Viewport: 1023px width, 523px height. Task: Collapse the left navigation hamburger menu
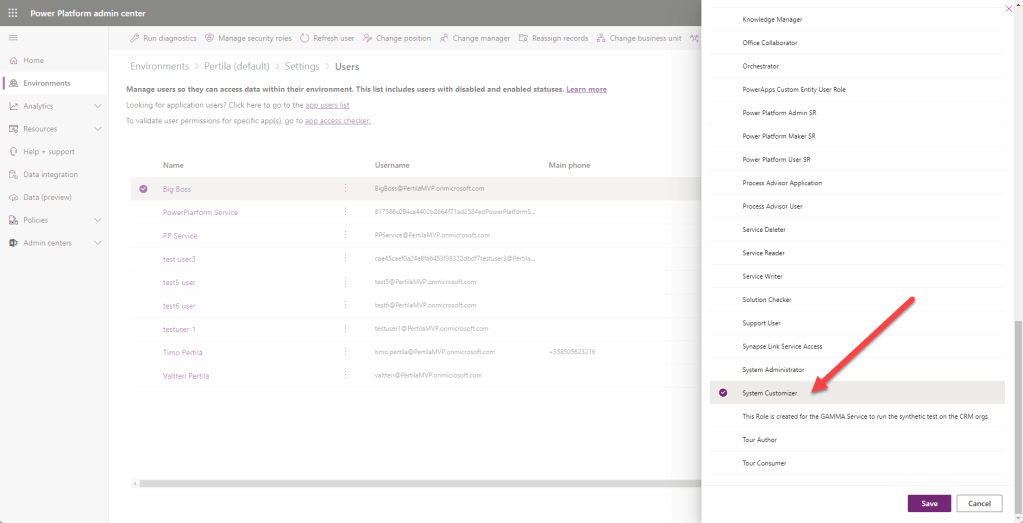pyautogui.click(x=13, y=37)
